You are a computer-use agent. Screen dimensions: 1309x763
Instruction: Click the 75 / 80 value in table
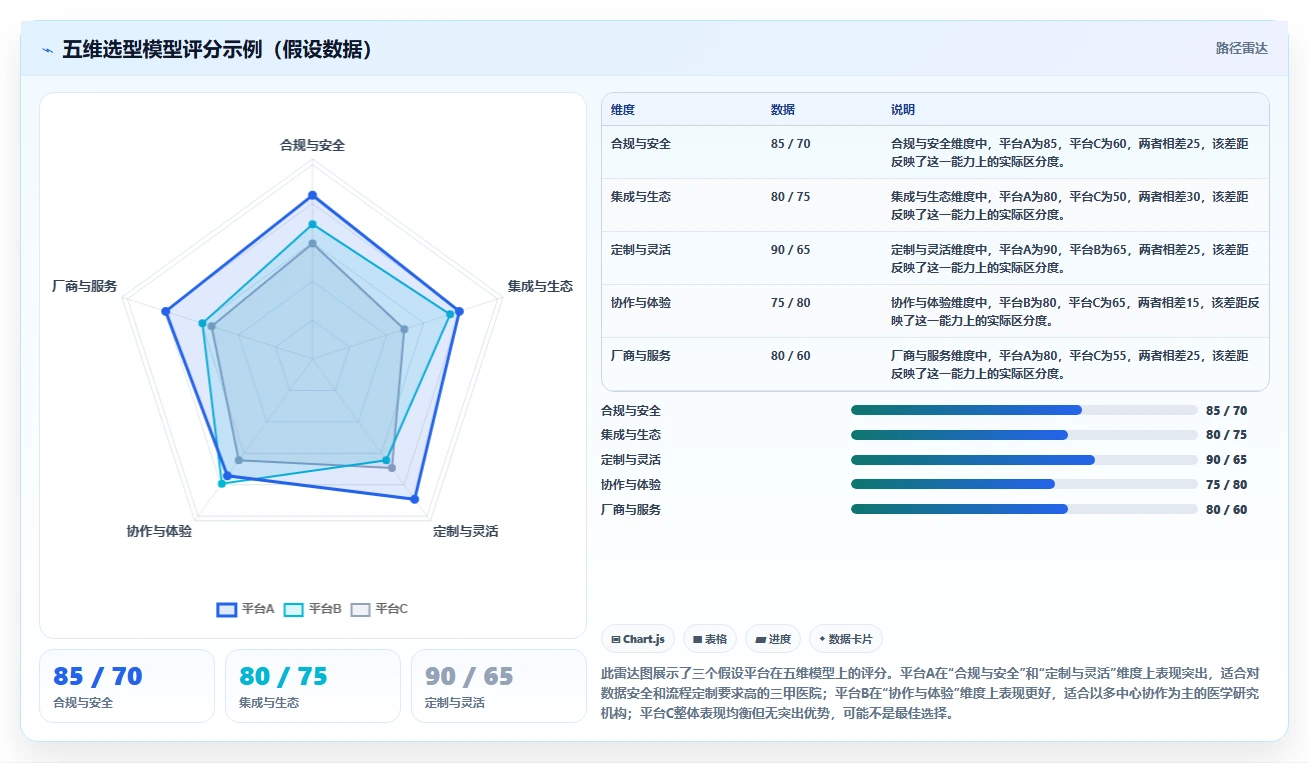coord(791,303)
